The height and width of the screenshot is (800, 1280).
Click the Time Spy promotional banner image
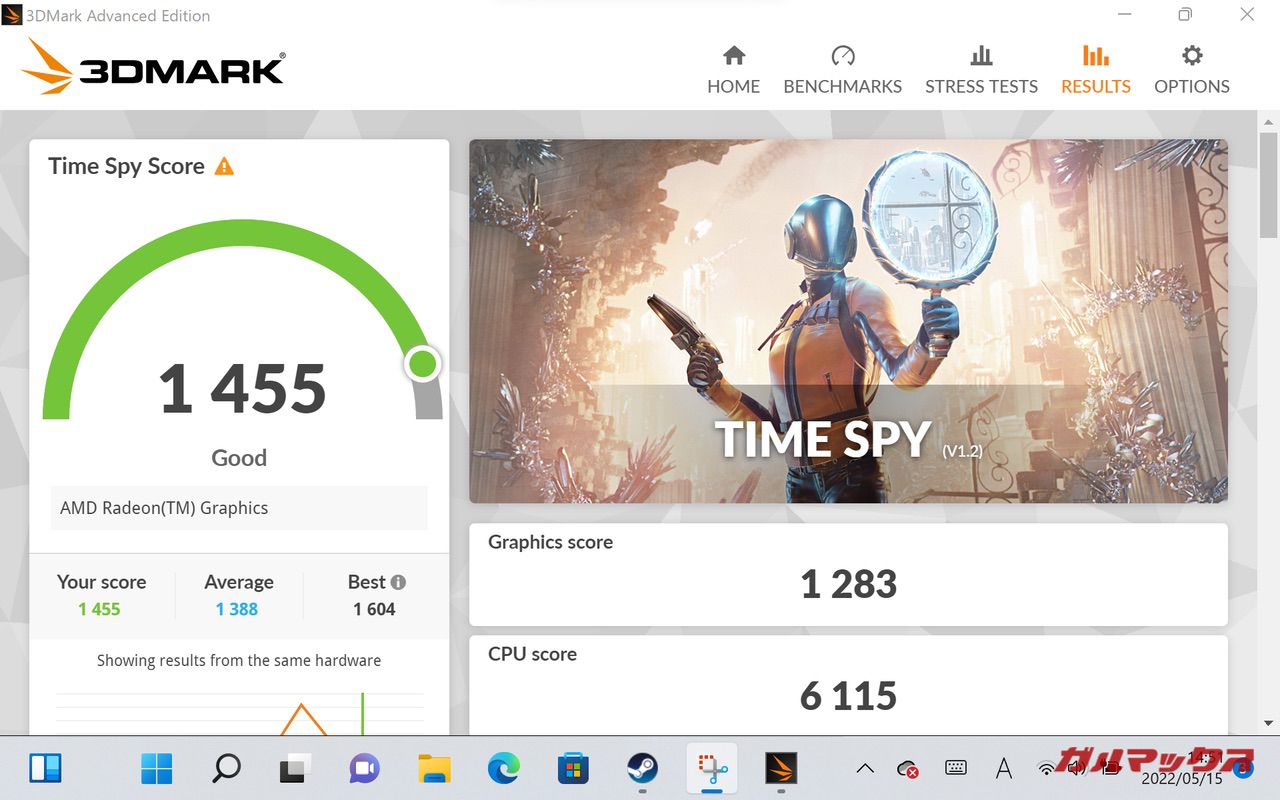848,320
